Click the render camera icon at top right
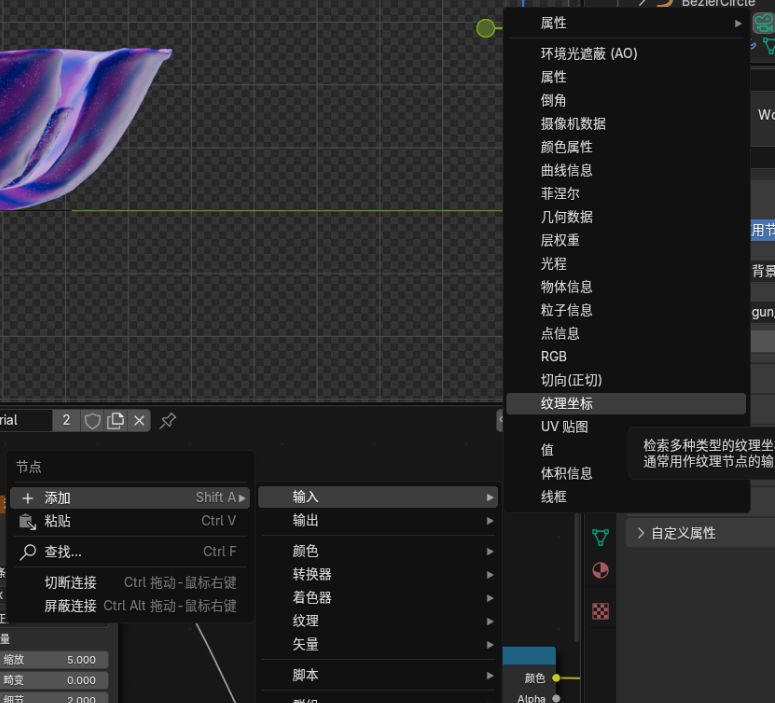The height and width of the screenshot is (703, 775). pyautogui.click(x=764, y=23)
